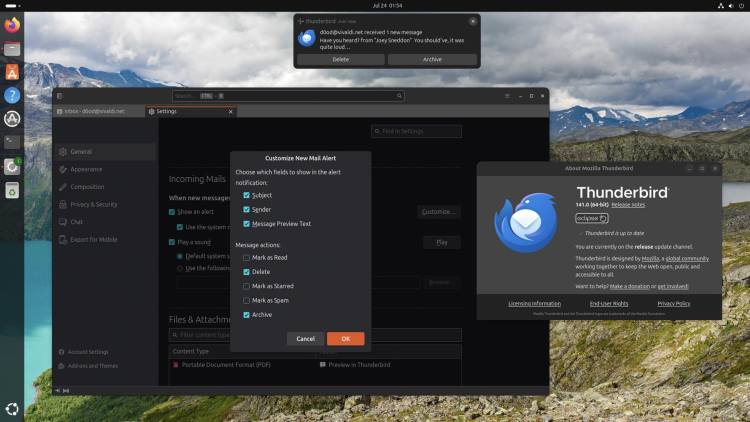The width and height of the screenshot is (750, 422).
Task: Click the Composition pencil icon in sidebar
Action: 63,187
